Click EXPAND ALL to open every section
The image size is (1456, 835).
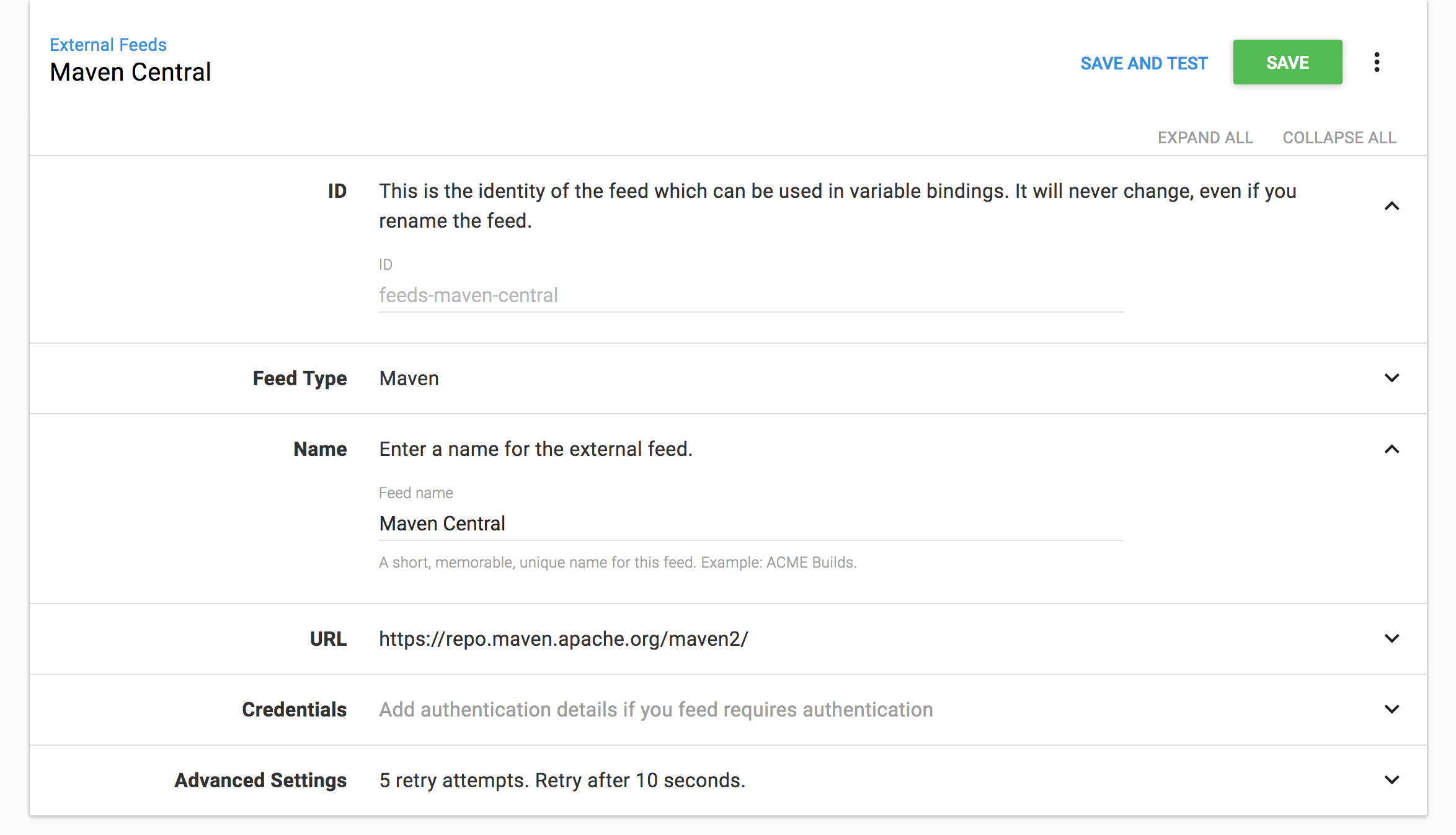(1204, 137)
